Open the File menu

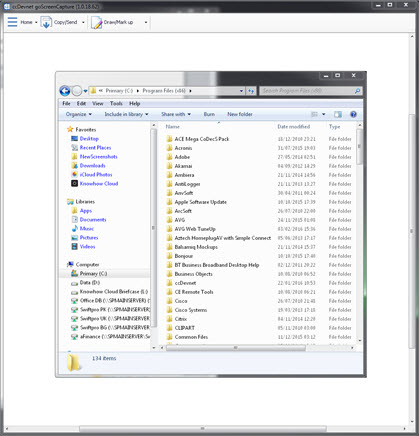(x=66, y=103)
